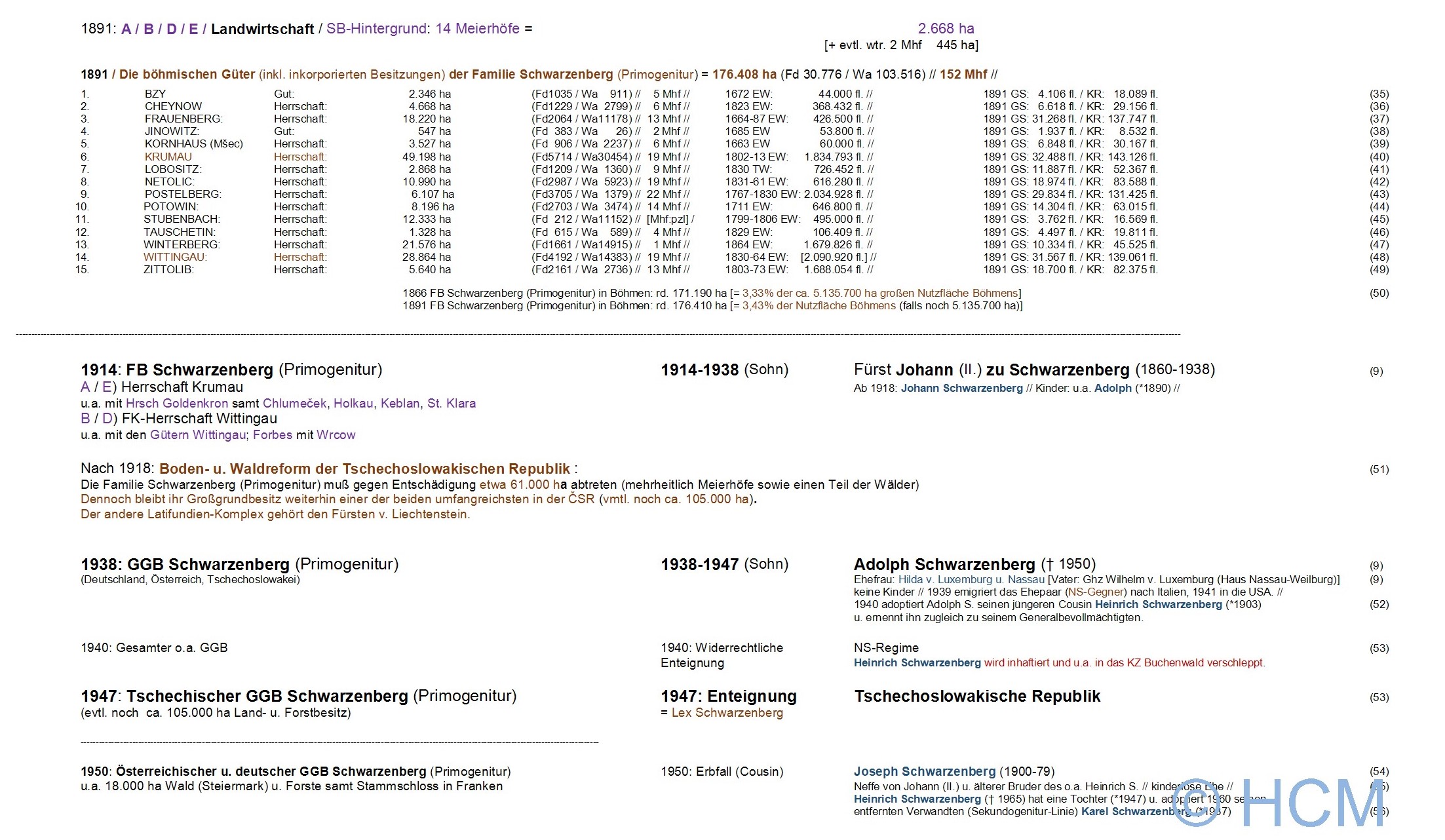Click the 'Fürst Johann (II.) zu Schwarzenberg' heading
The height and width of the screenshot is (840, 1445).
tap(991, 370)
